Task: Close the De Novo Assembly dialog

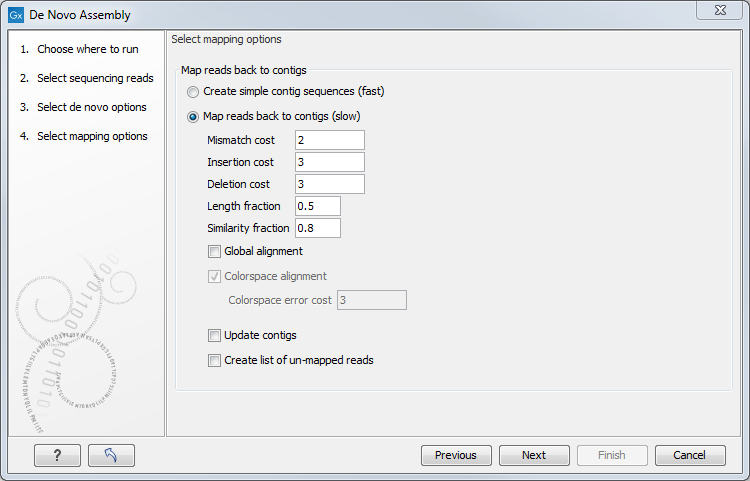Action: click(x=719, y=11)
